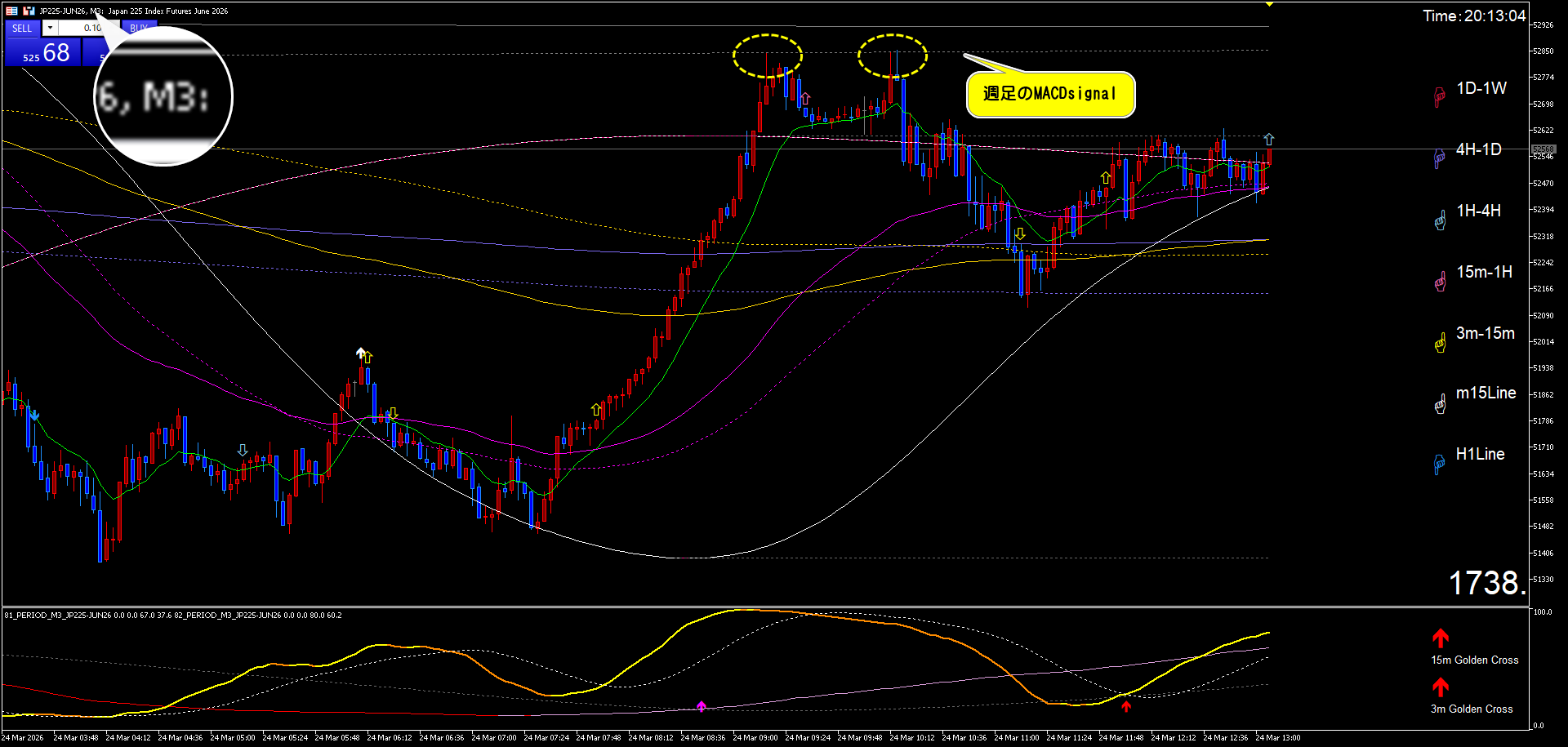1568x747 pixels.
Task: Open the trade volume dropdown arrow
Action: [50, 28]
